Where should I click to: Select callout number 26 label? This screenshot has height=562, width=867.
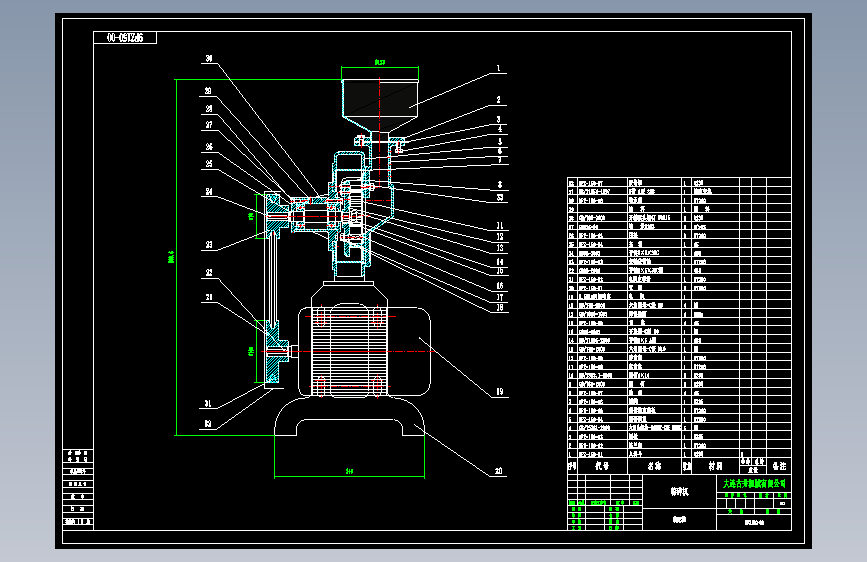[x=209, y=147]
